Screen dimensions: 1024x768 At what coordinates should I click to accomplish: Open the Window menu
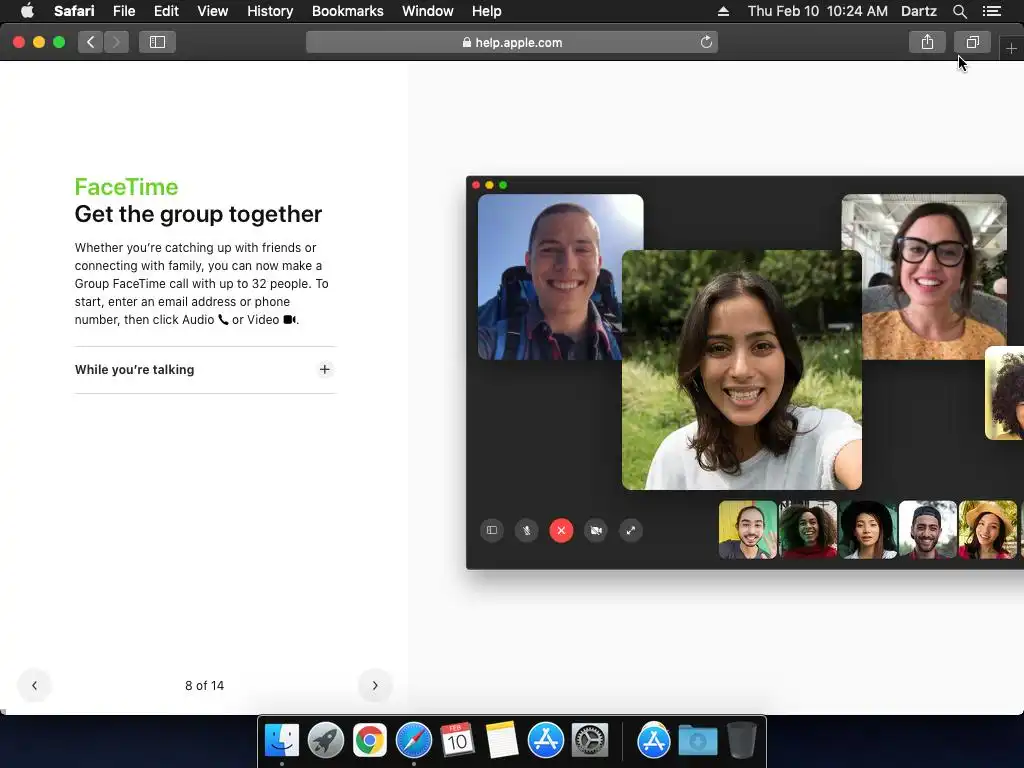pyautogui.click(x=428, y=11)
